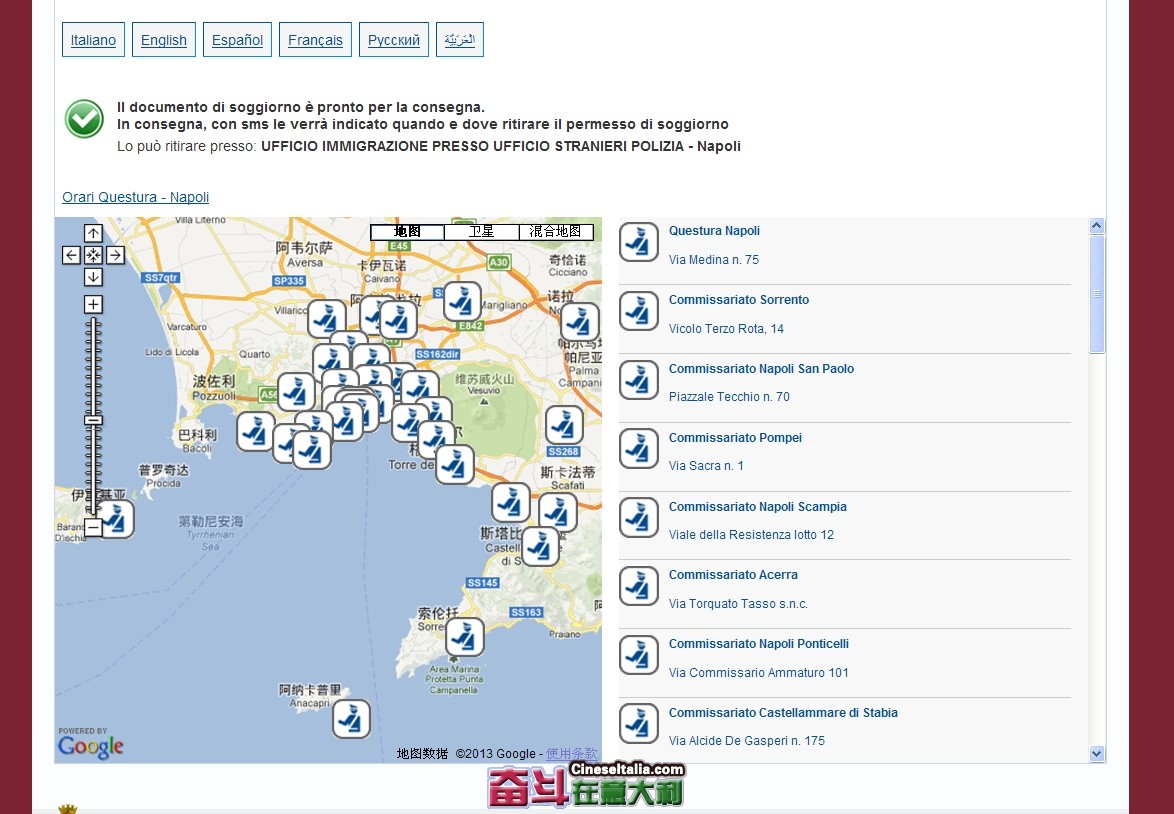
Task: Open Commissariato Sorrento title link
Action: 739,300
